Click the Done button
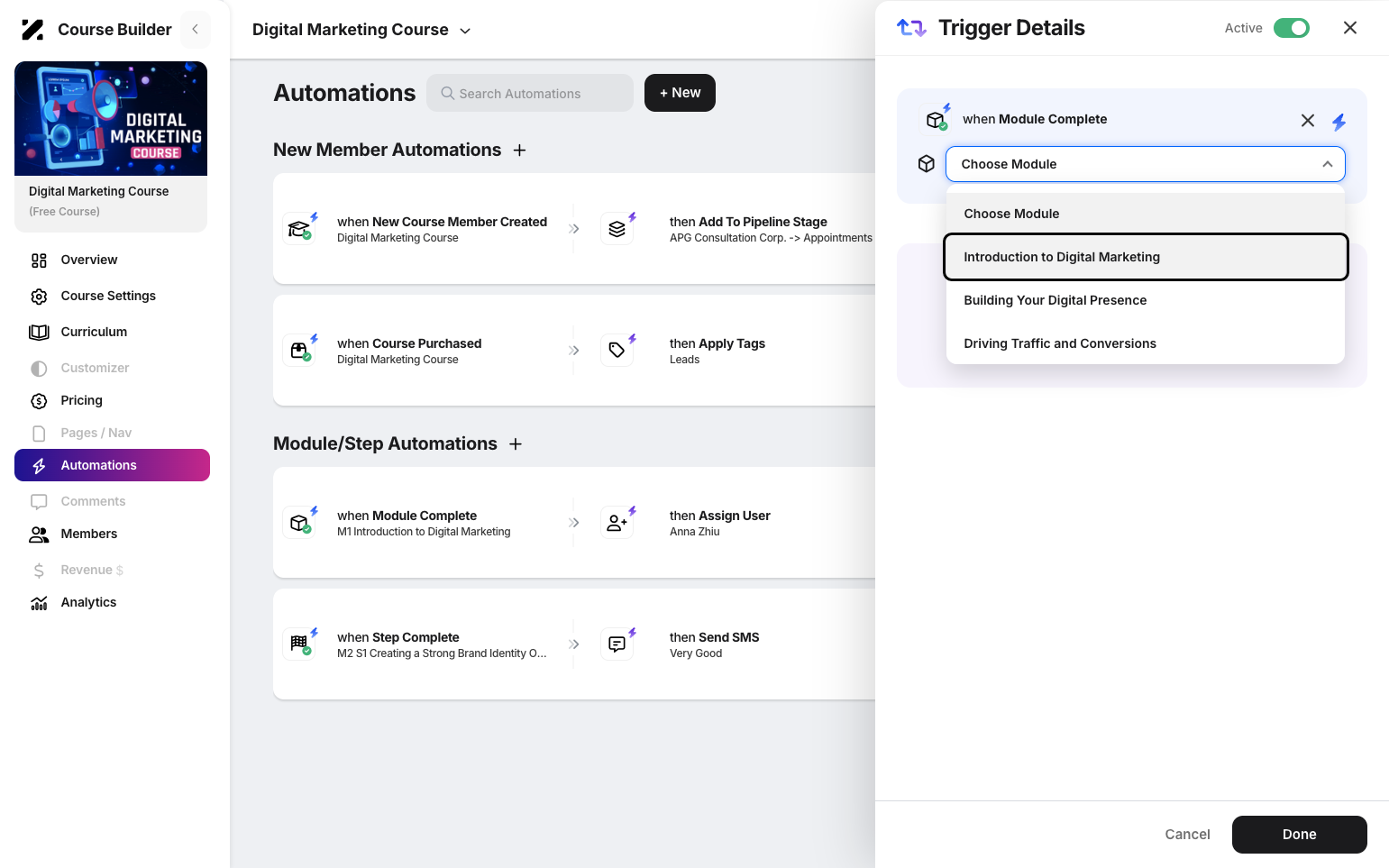 [x=1299, y=835]
